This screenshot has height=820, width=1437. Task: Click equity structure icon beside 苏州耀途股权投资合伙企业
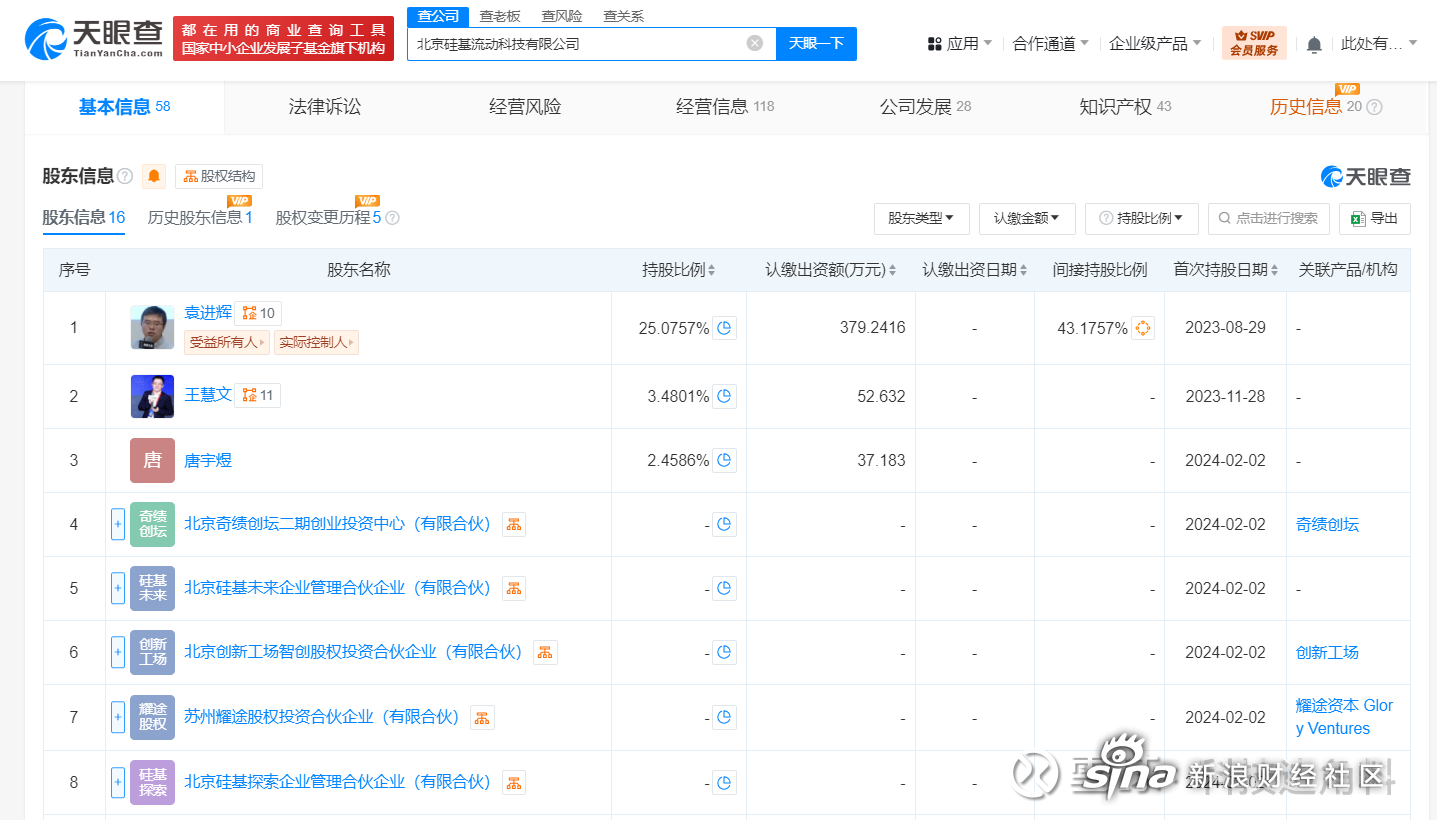tap(482, 718)
